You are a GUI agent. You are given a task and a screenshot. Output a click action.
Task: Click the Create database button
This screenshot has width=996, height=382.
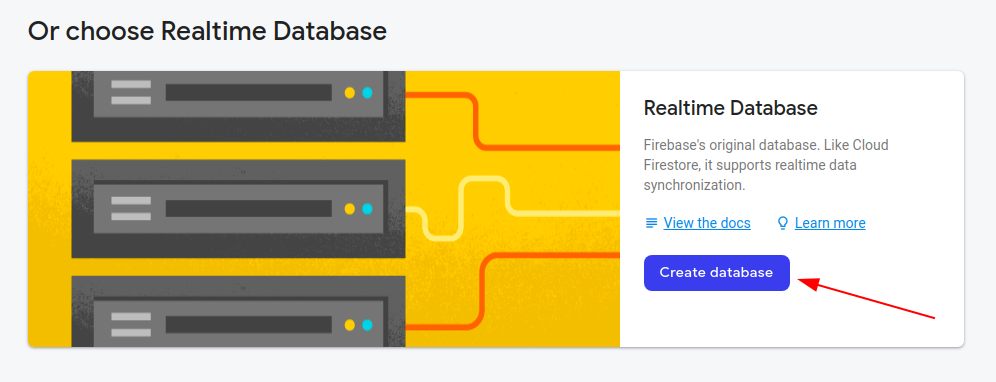[x=717, y=273]
